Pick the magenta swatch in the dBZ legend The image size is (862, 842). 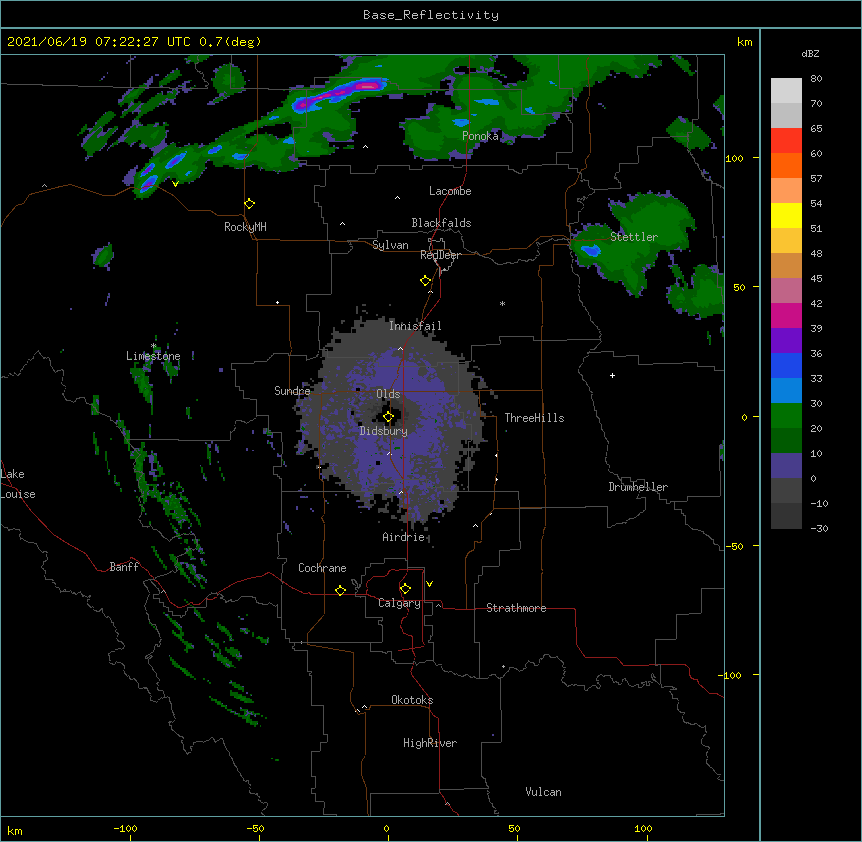[x=786, y=315]
